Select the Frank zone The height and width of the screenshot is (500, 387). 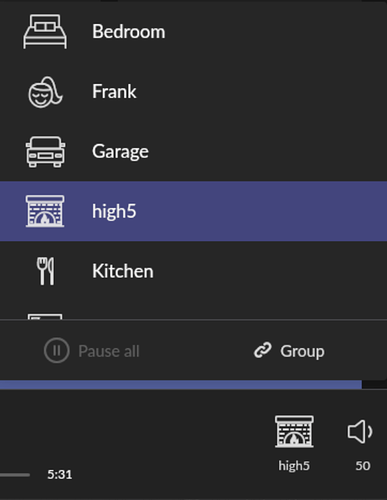point(193,92)
